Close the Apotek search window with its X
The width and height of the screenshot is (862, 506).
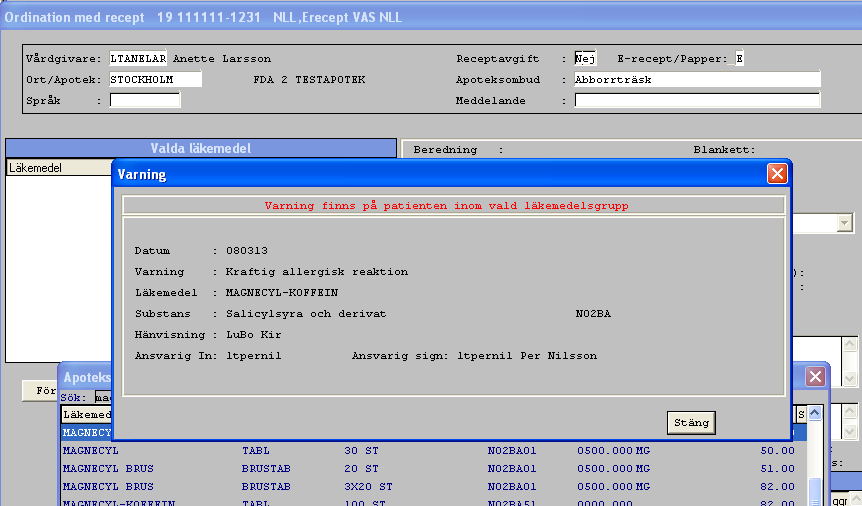point(815,377)
